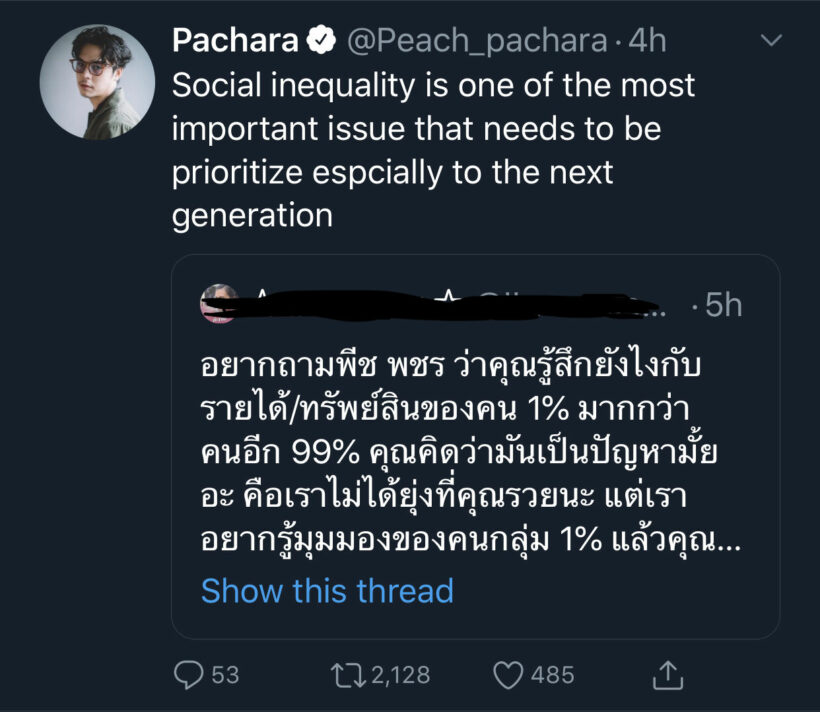Open Pachara's profile picture

coord(97,82)
